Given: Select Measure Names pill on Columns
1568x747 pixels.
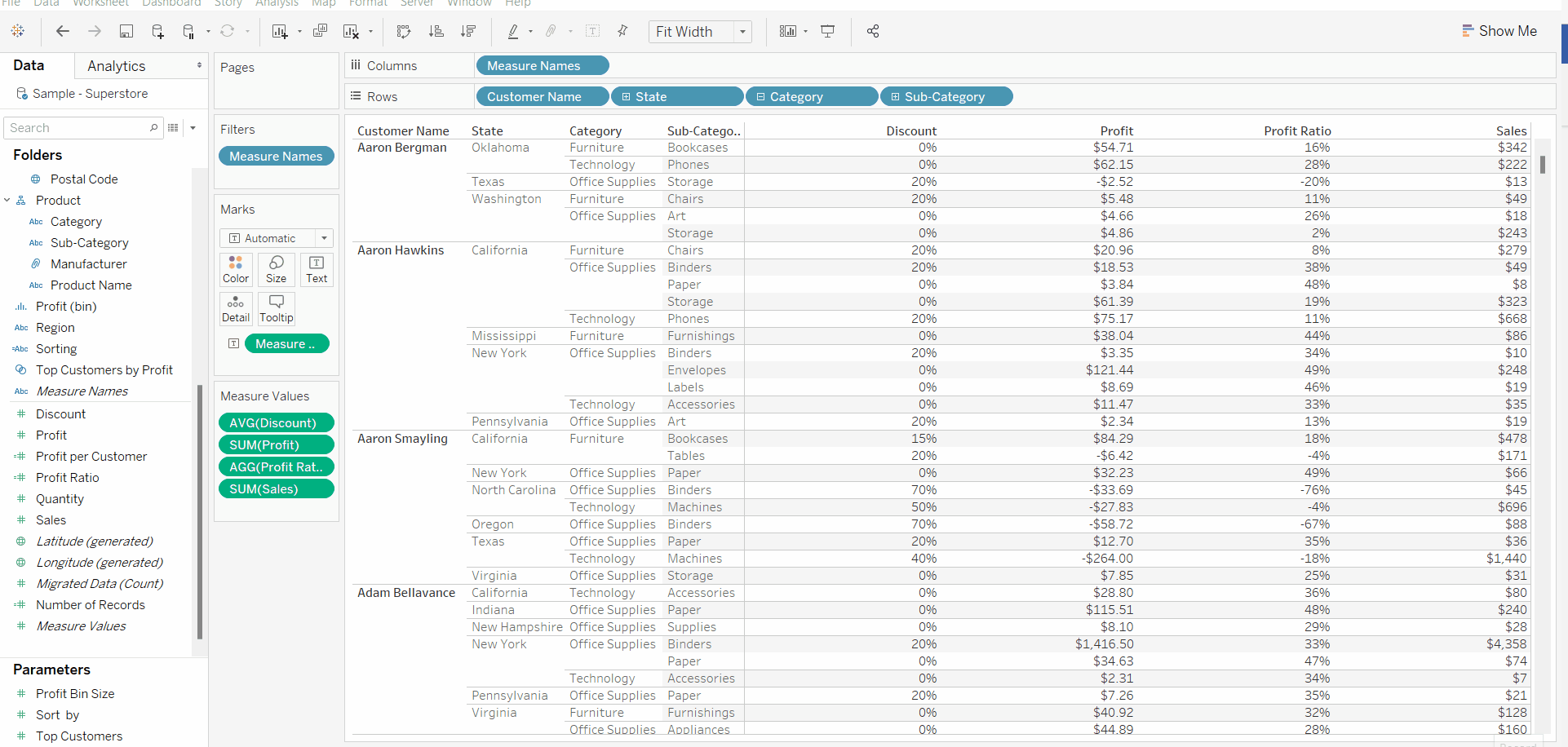Looking at the screenshot, I should [x=542, y=66].
